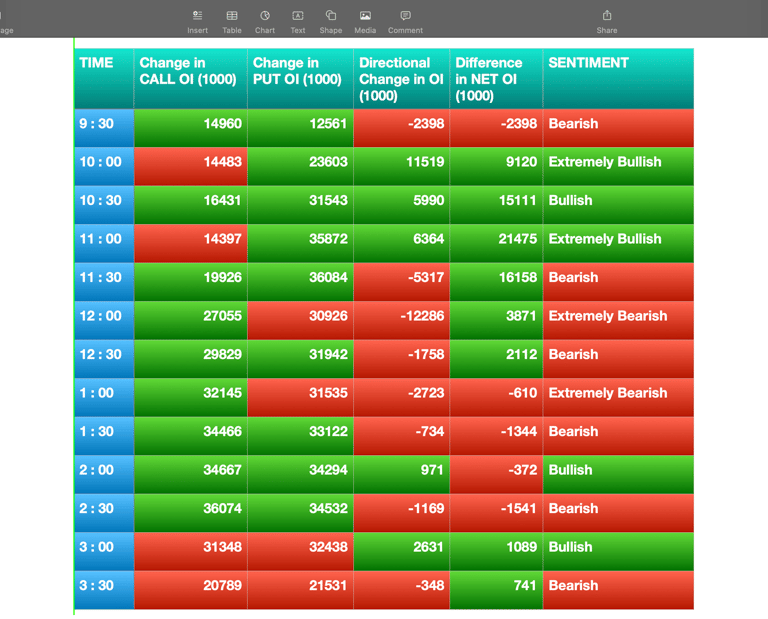
Task: Select the TIME header cell
Action: (104, 78)
